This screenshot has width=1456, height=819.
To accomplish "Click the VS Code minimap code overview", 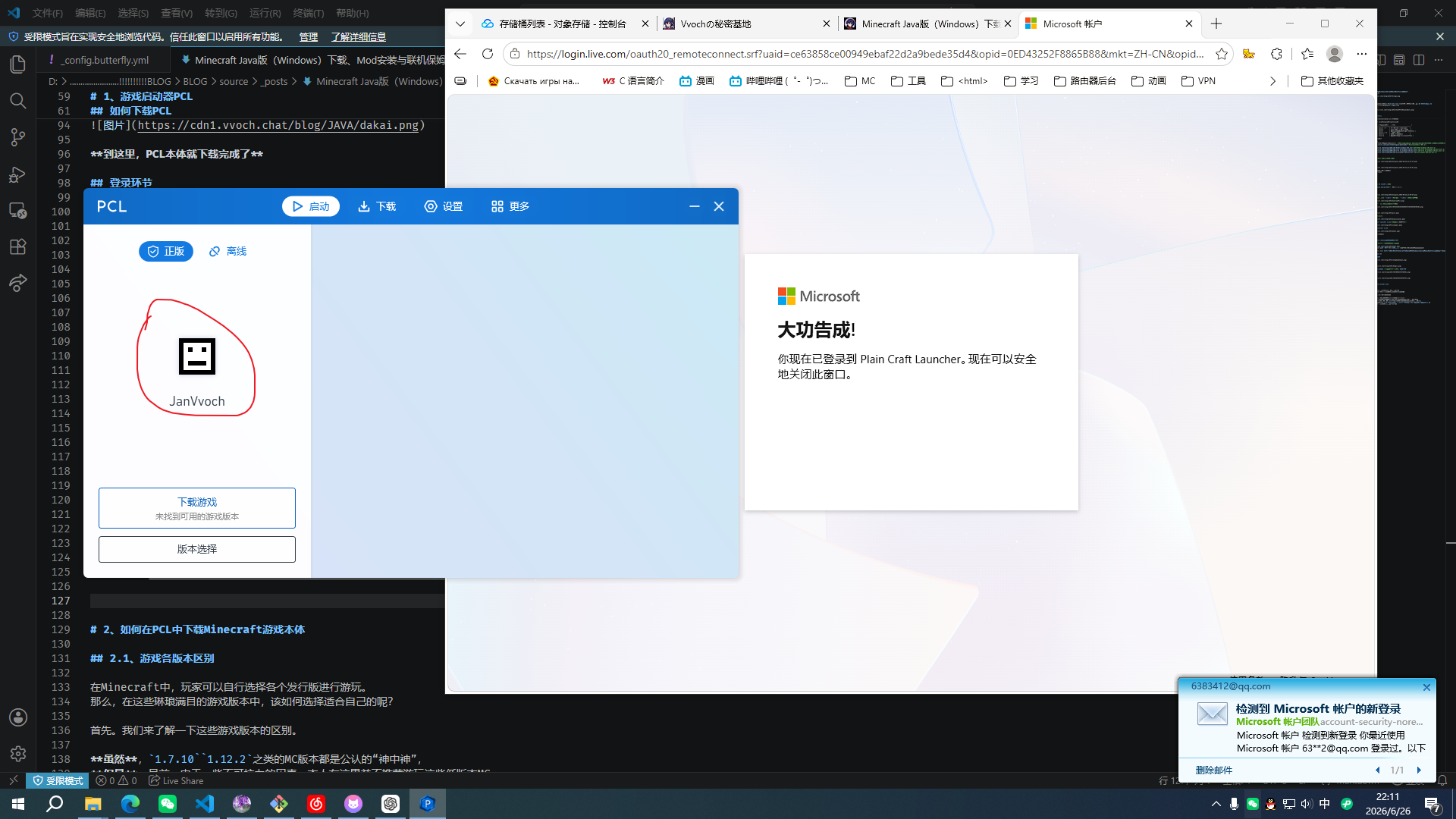I will (x=1412, y=197).
